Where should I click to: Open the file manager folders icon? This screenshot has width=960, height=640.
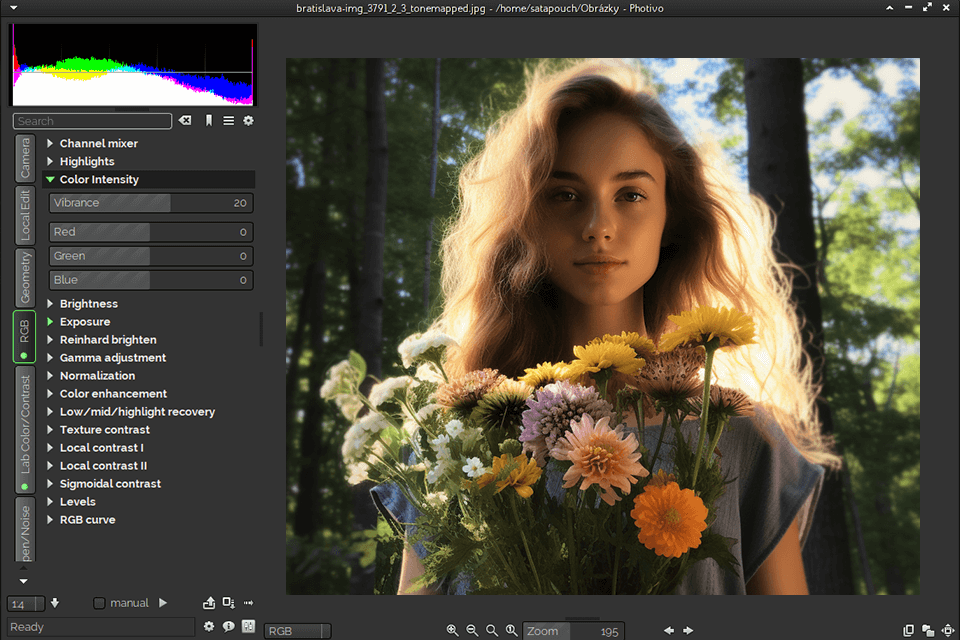point(928,630)
